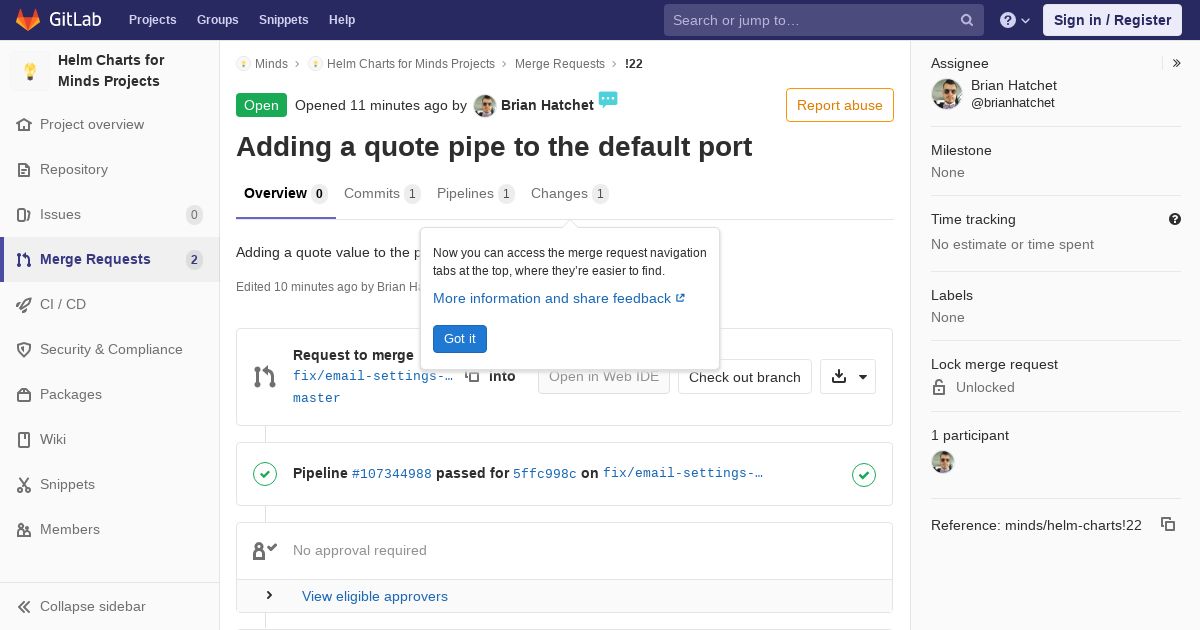Click the Snippets scissors icon
1200x630 pixels.
pos(24,485)
